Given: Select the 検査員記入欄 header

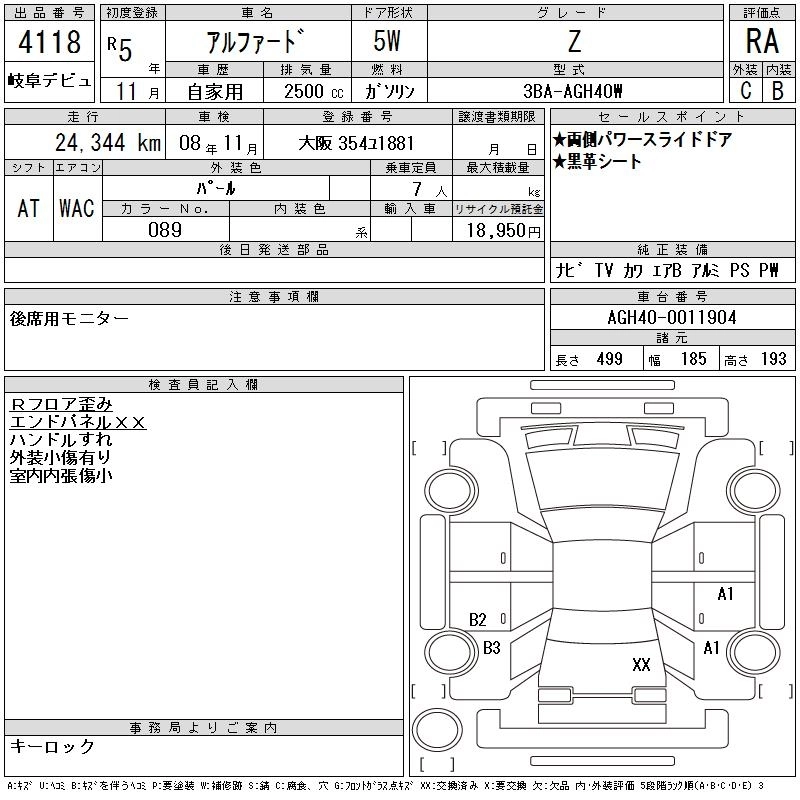Looking at the screenshot, I should tap(204, 385).
